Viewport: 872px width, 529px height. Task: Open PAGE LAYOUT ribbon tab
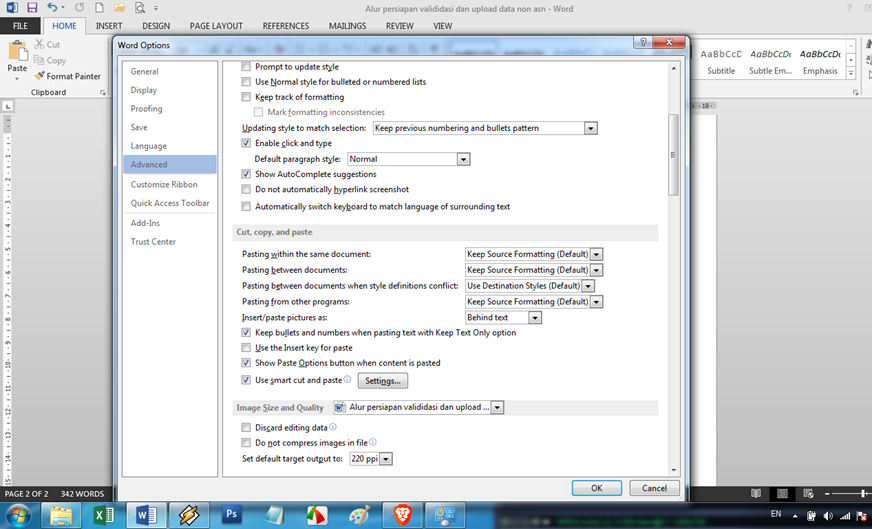(216, 26)
